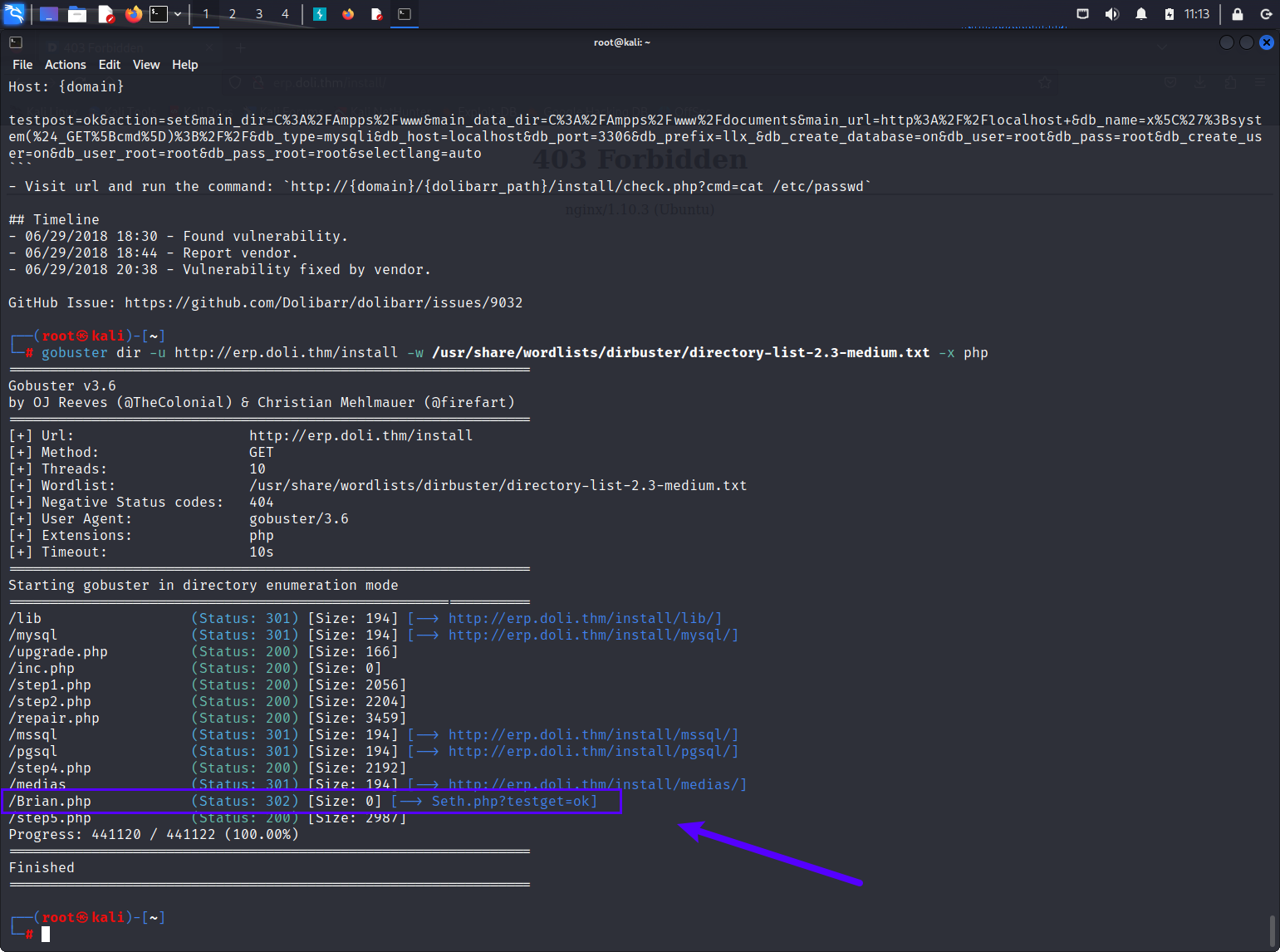Switch to the Firefox window in taskbar
This screenshot has width=1280, height=952.
click(348, 14)
